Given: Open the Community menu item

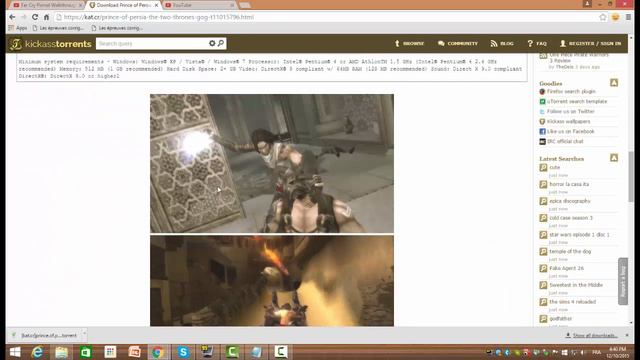Looking at the screenshot, I should click(x=458, y=43).
